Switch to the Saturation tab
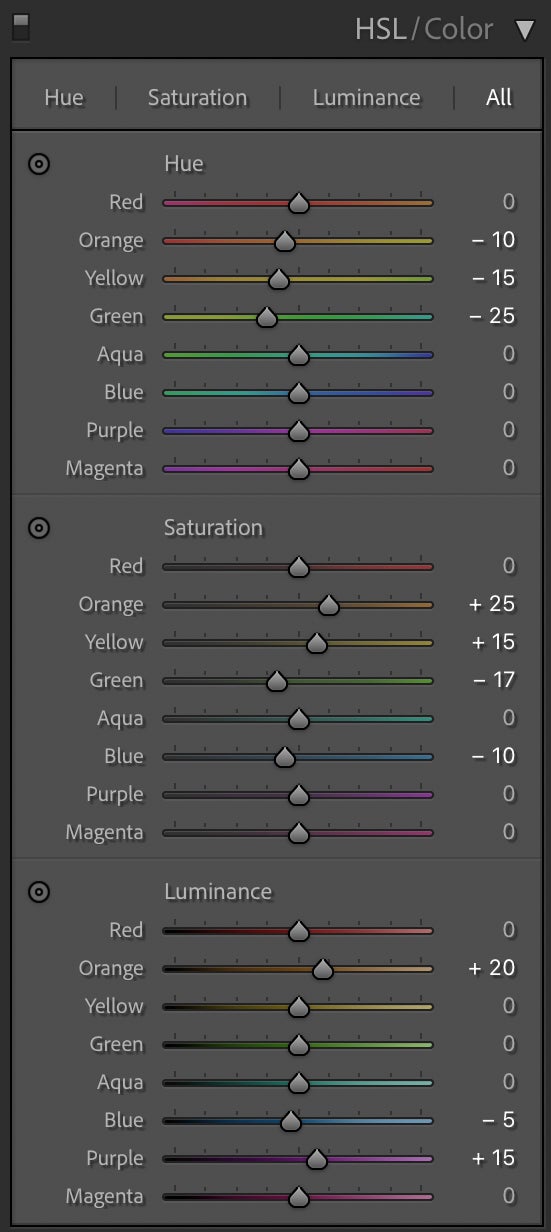Image resolution: width=551 pixels, height=1232 pixels. click(197, 98)
